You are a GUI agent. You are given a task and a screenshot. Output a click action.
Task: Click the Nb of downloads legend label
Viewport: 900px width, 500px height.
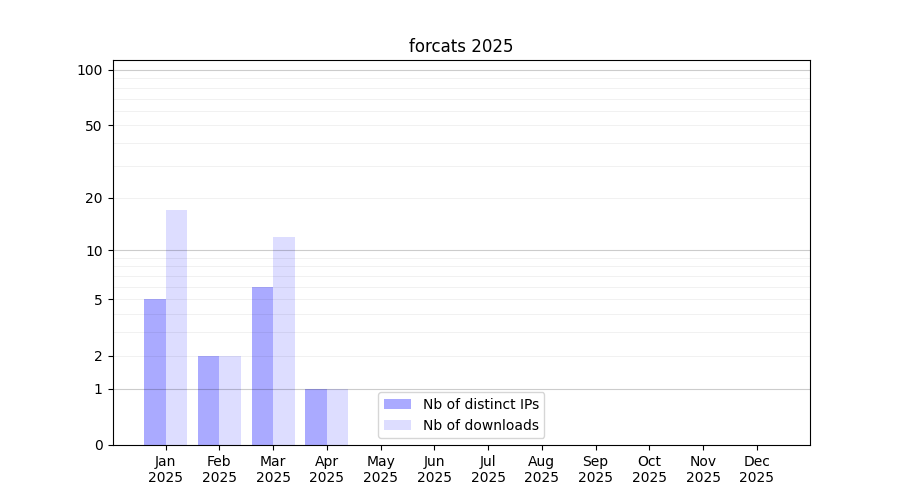click(x=480, y=425)
